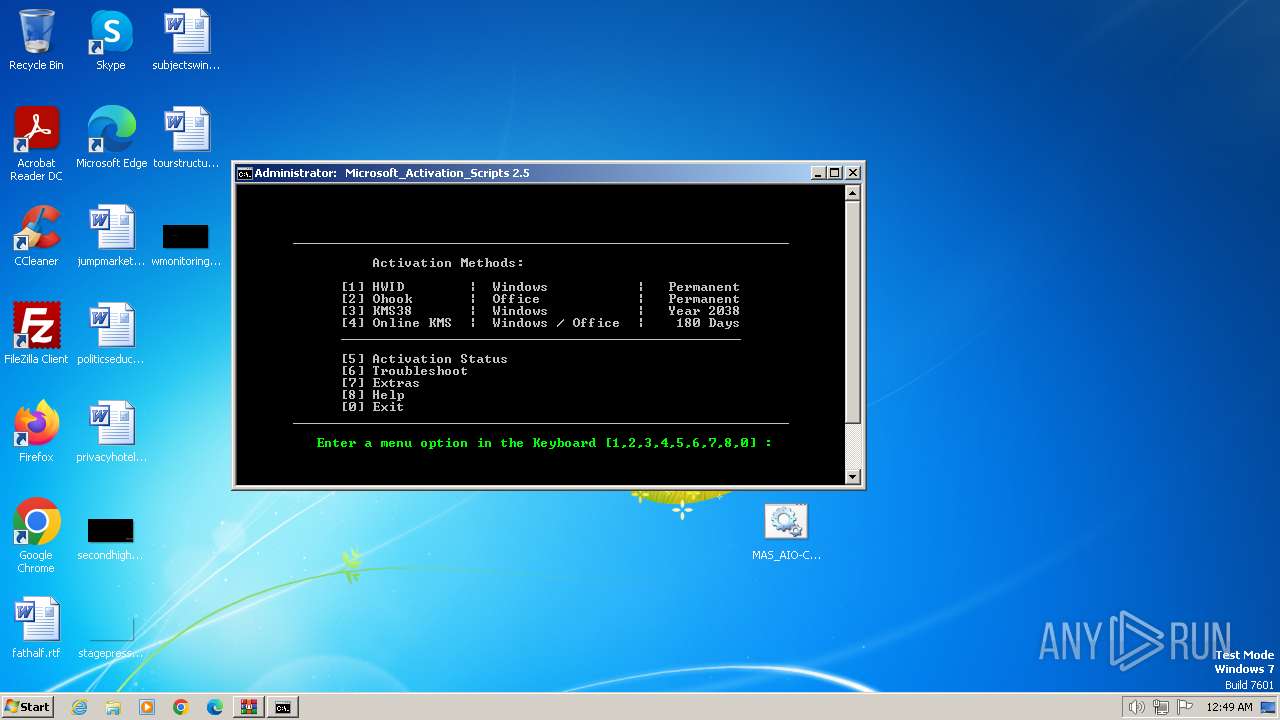Screen dimensions: 1280x720
Task: Click the 12:49 AM clock
Action: point(1230,707)
